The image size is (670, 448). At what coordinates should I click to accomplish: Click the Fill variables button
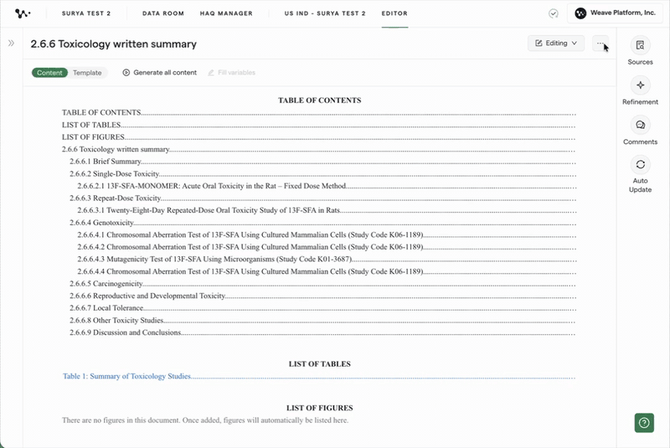[x=232, y=73]
